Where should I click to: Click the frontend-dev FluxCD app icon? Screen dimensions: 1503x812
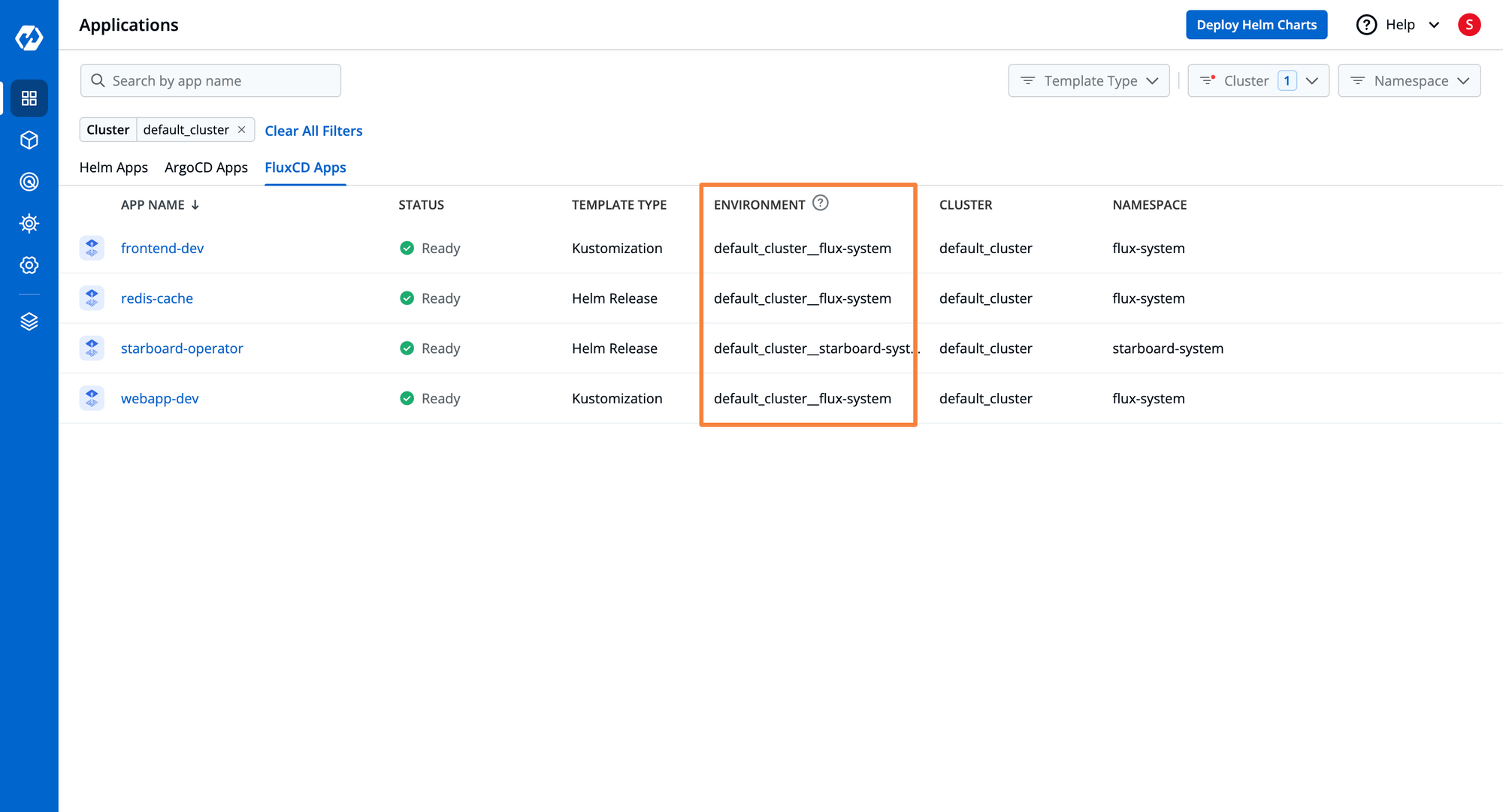point(92,247)
